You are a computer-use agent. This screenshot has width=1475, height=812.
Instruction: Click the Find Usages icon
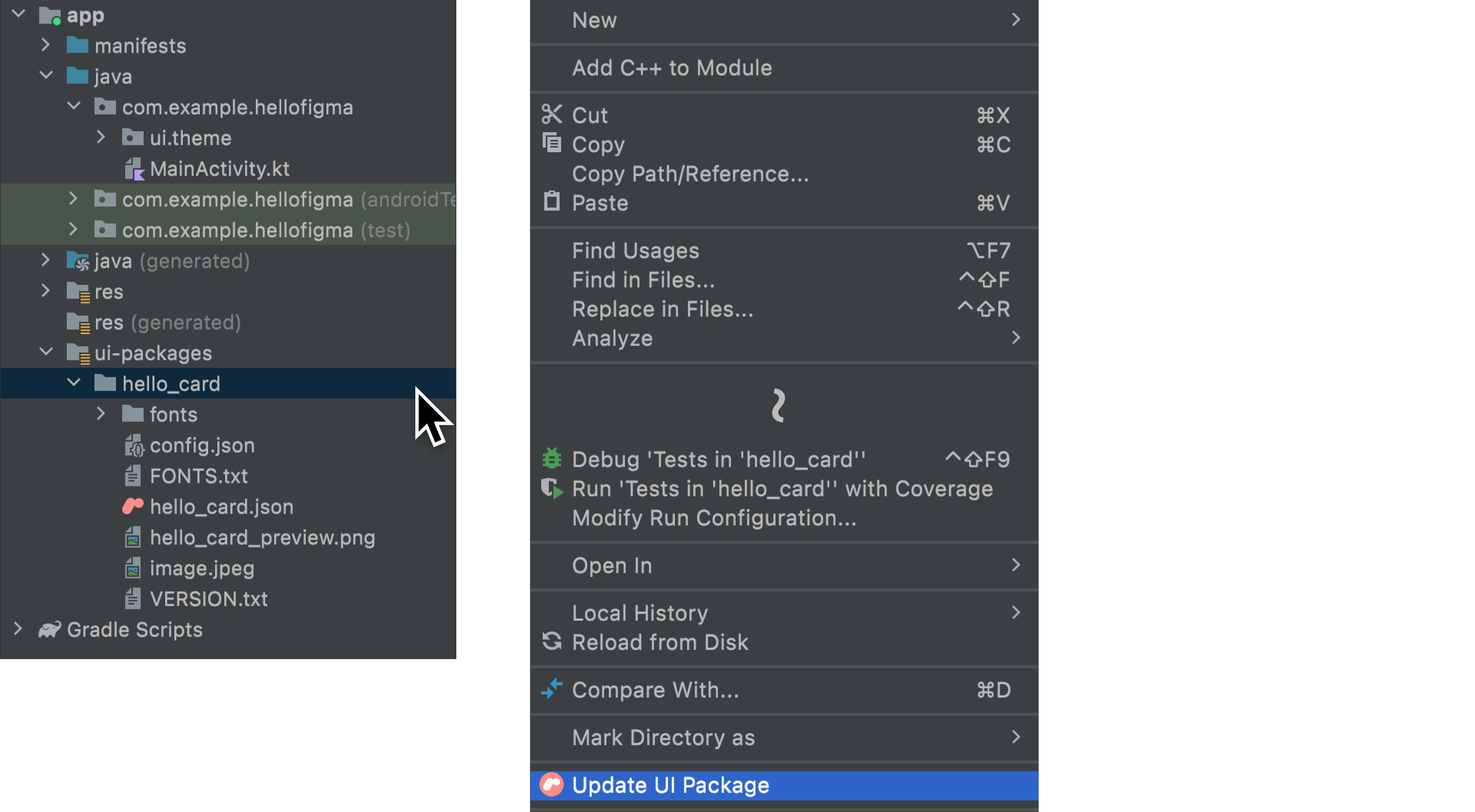point(635,250)
